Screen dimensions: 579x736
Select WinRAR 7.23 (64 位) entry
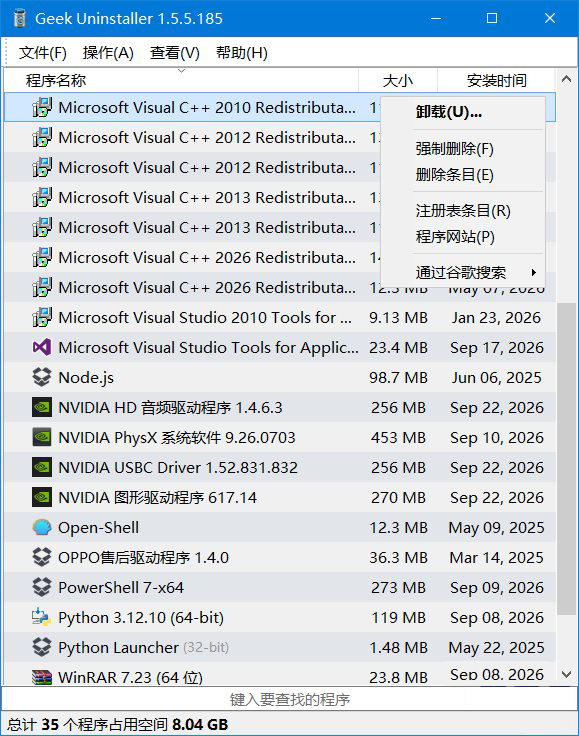[280, 675]
